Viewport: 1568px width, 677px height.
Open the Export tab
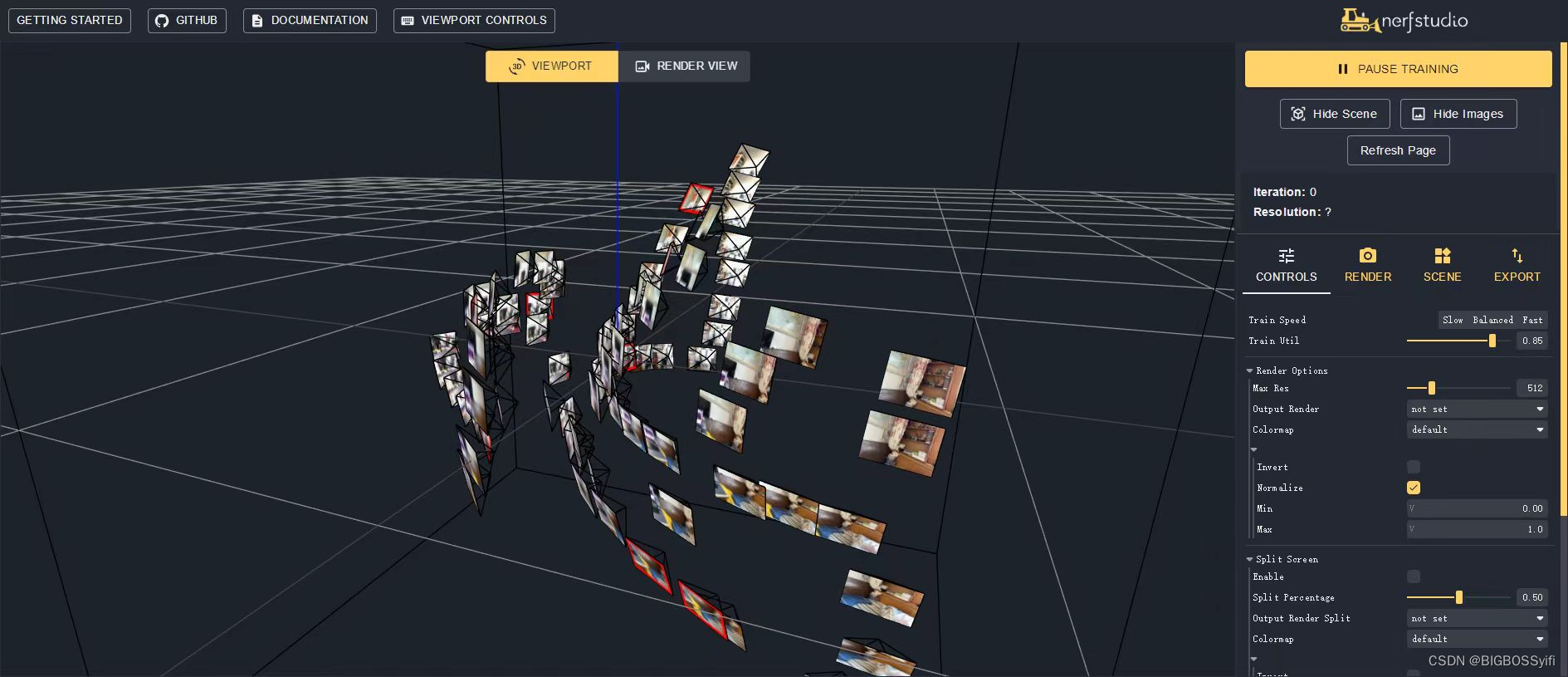tap(1517, 266)
